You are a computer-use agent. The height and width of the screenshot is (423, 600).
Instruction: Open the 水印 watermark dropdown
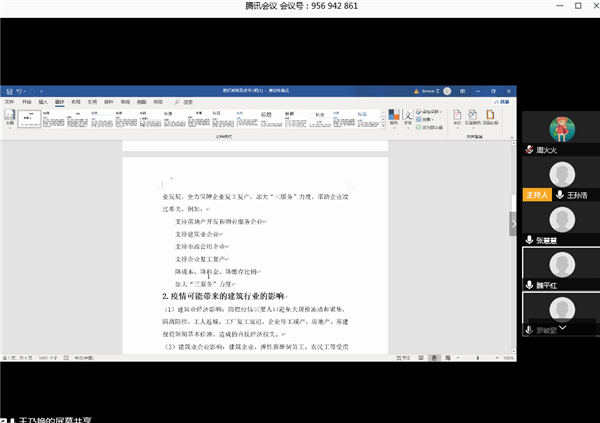click(x=457, y=118)
